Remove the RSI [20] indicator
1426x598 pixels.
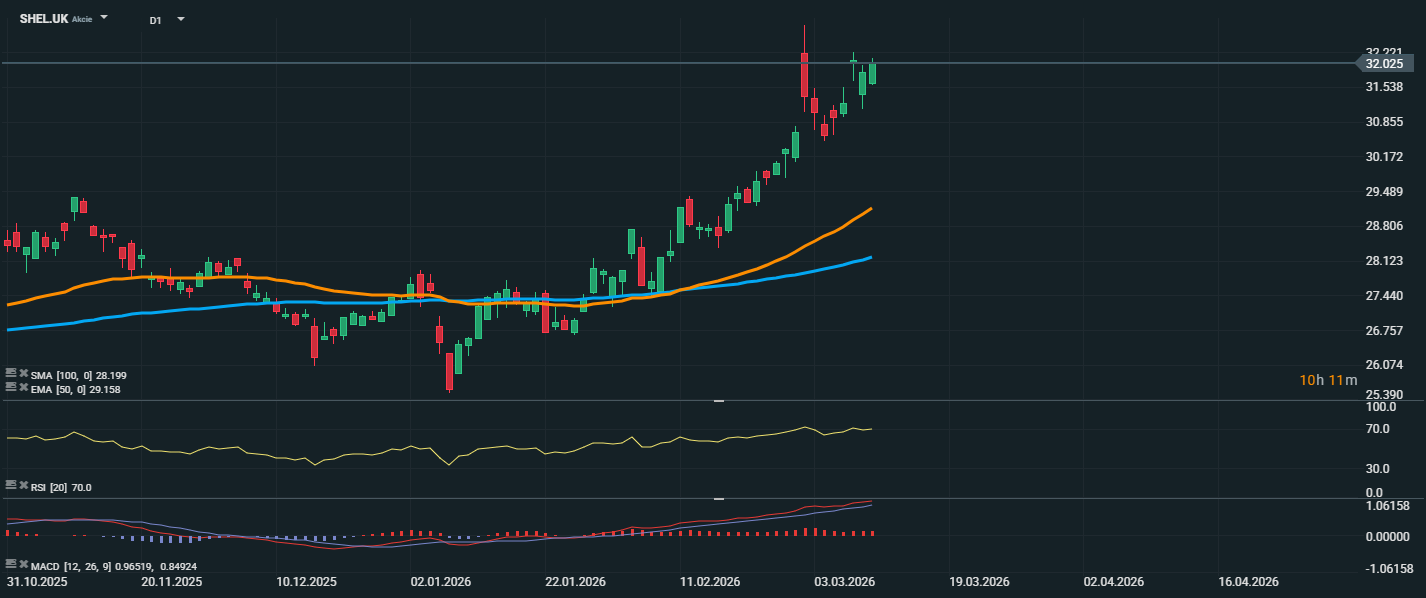coord(23,486)
